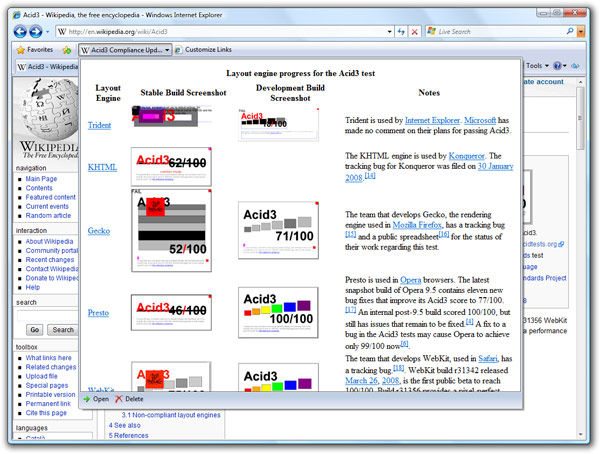Open the Main Page sidebar link
The image size is (600, 454).
coord(41,179)
